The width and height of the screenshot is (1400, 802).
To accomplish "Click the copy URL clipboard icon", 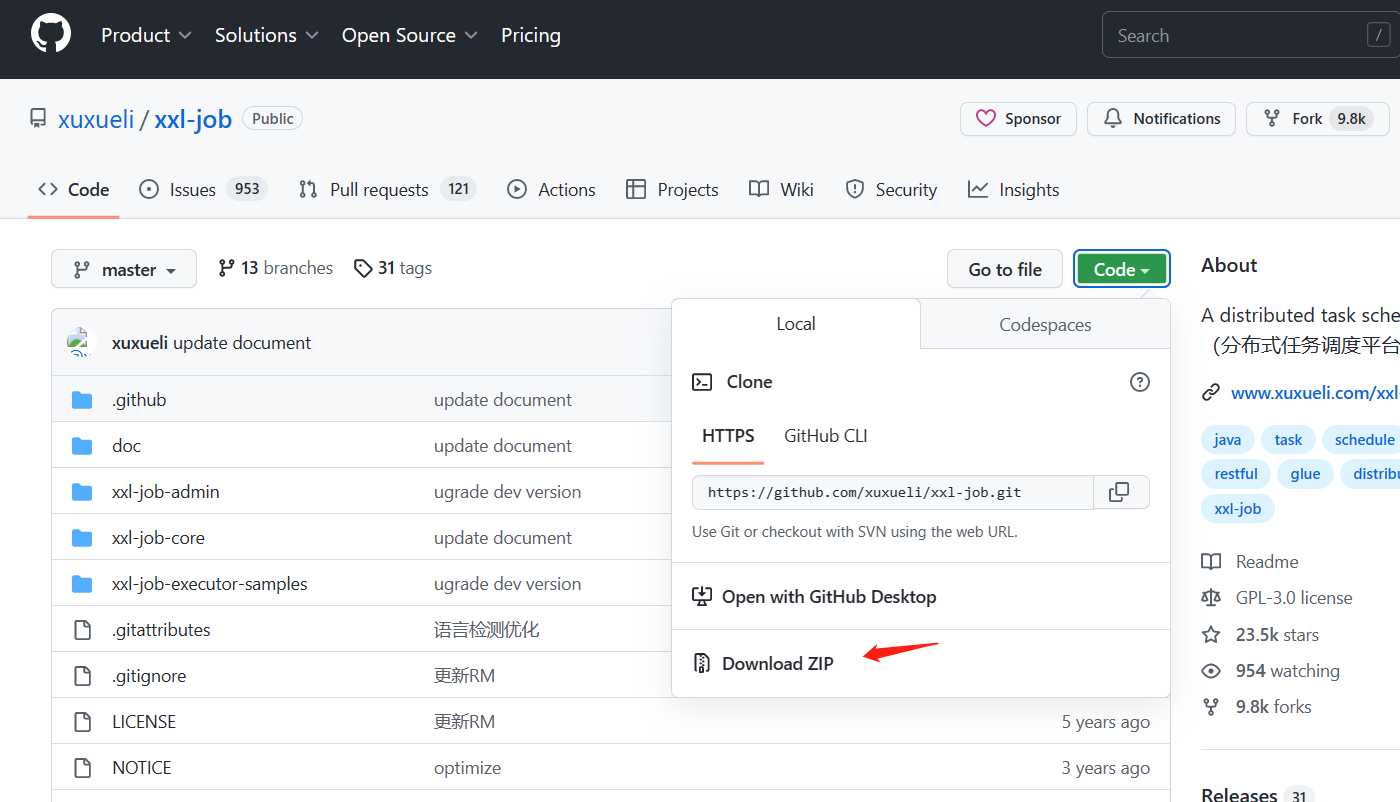I will [x=1119, y=492].
